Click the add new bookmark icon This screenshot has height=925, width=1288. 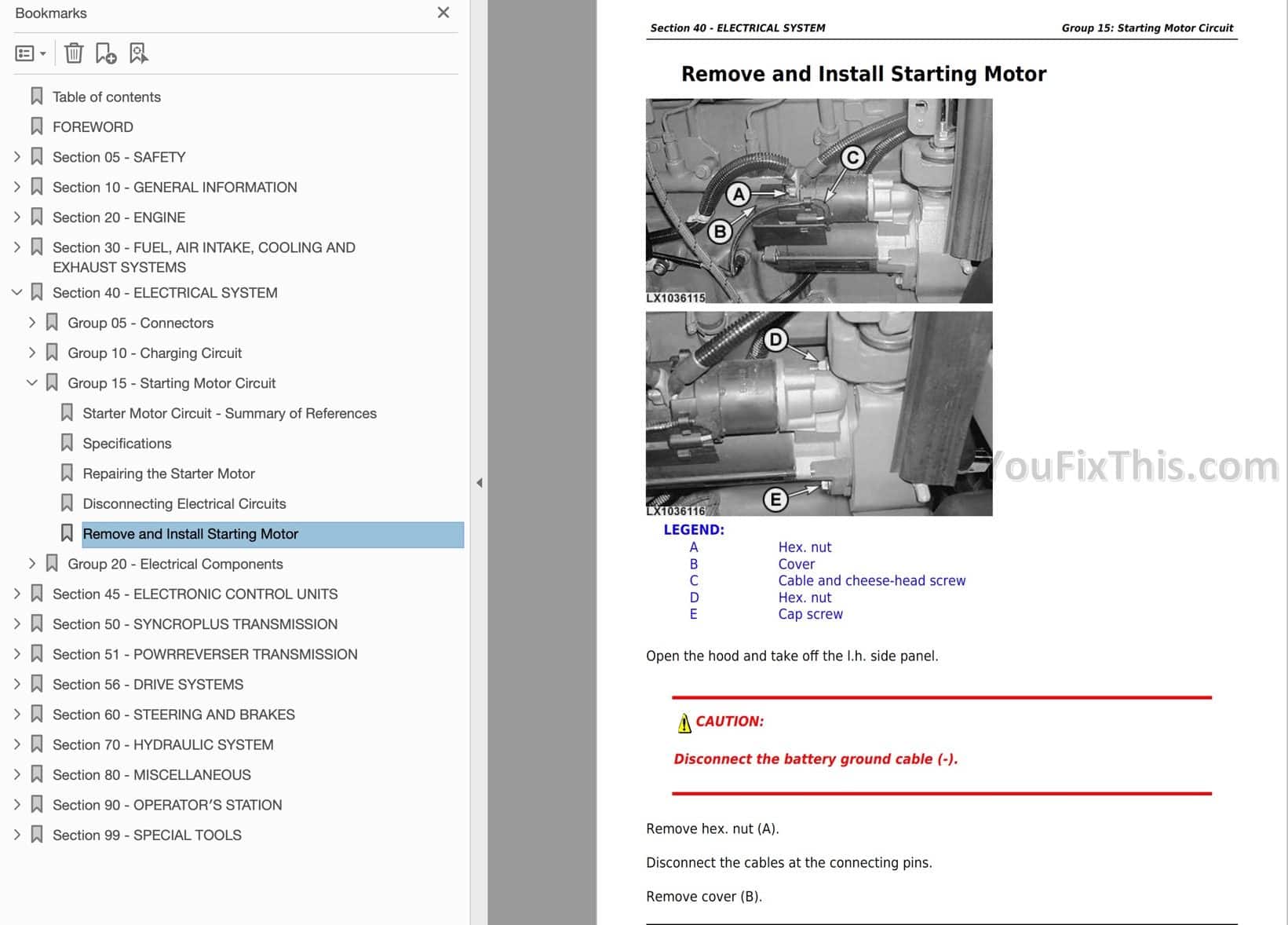coord(105,53)
